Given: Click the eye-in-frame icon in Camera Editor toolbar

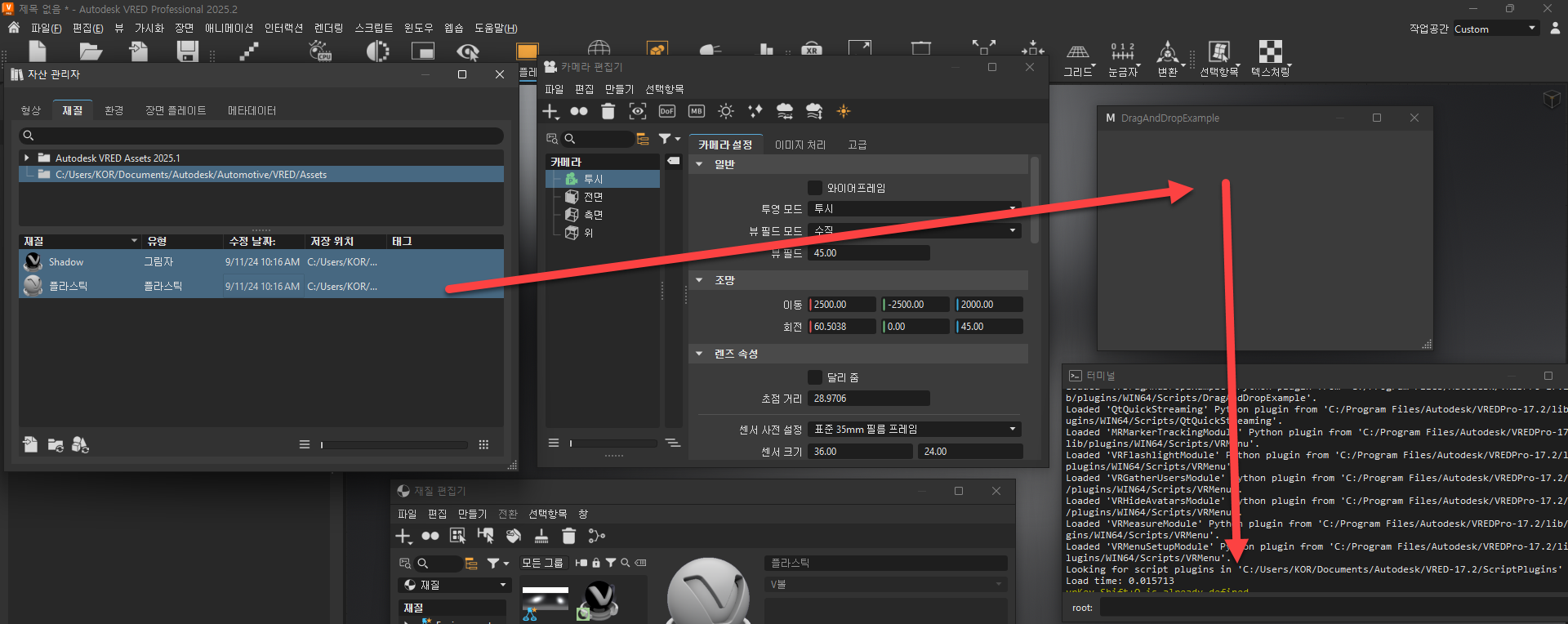Looking at the screenshot, I should [x=638, y=111].
